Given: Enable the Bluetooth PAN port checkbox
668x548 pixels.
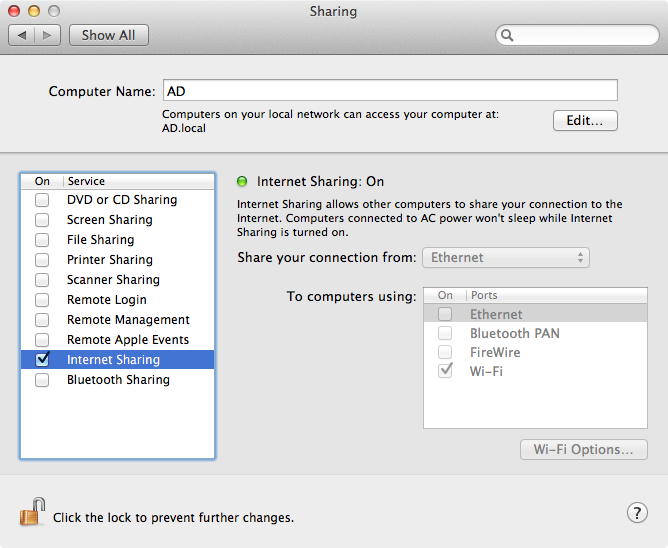Looking at the screenshot, I should 445,333.
